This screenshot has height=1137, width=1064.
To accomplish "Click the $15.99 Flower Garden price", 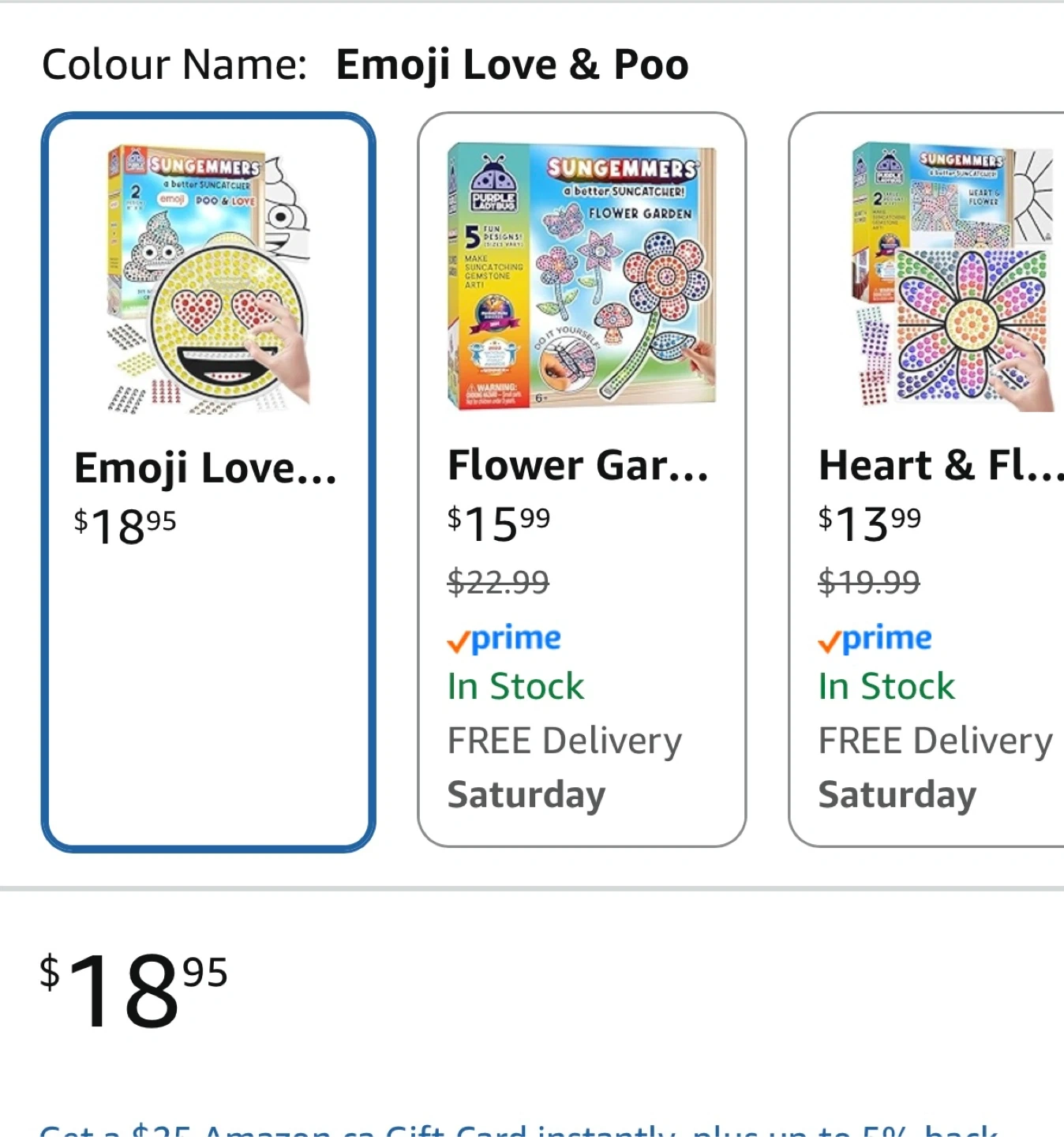I will pyautogui.click(x=498, y=522).
